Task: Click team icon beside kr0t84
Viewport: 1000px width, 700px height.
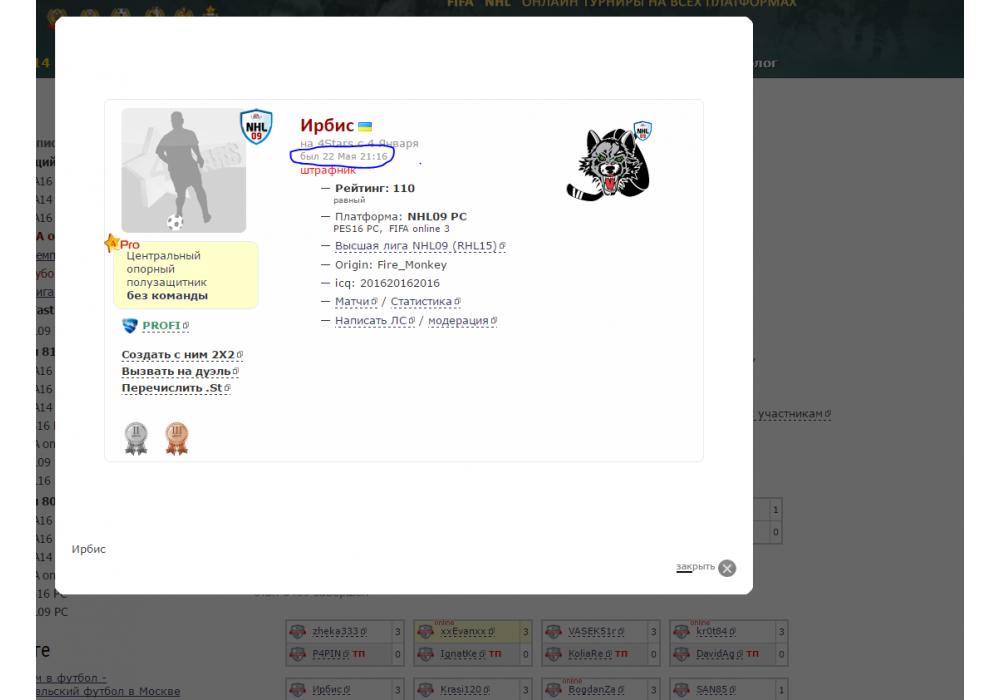Action: pyautogui.click(x=682, y=631)
